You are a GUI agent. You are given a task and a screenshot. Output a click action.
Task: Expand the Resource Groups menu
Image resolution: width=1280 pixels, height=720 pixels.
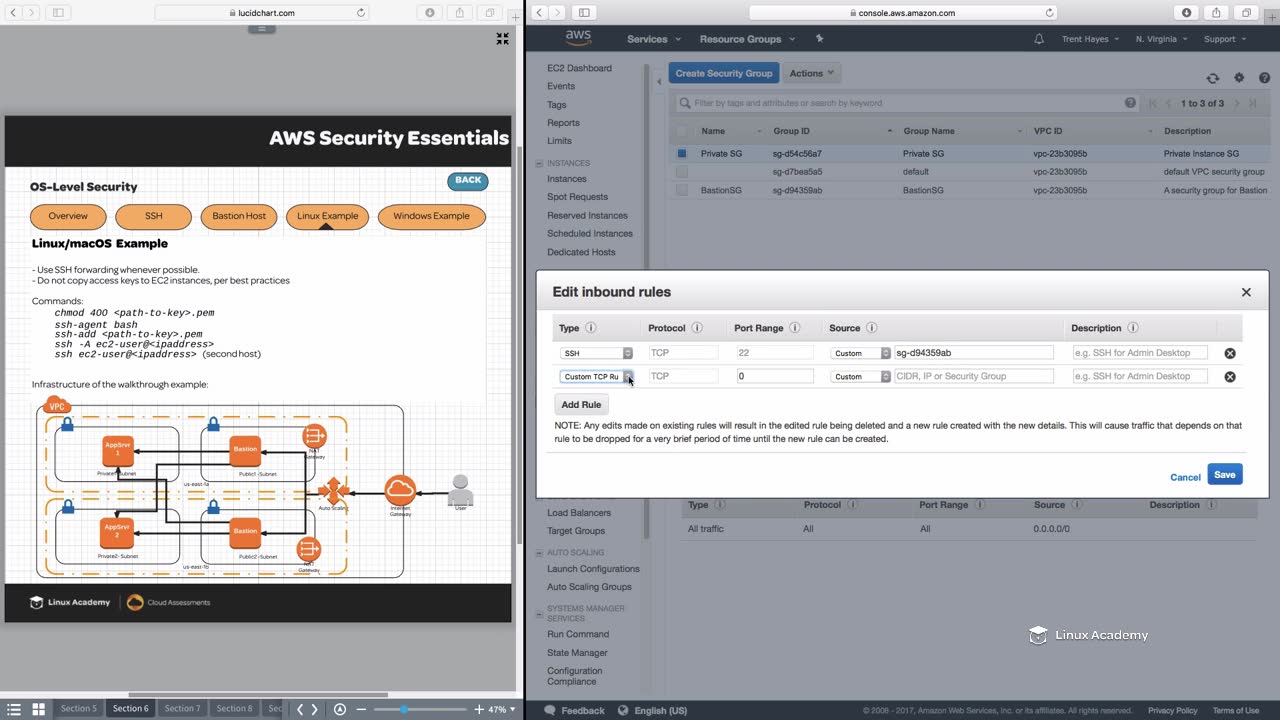tap(748, 39)
